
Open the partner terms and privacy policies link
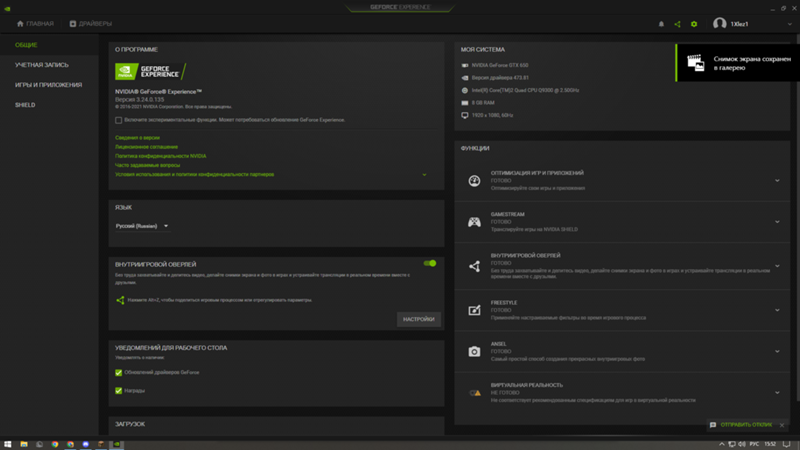194,174
